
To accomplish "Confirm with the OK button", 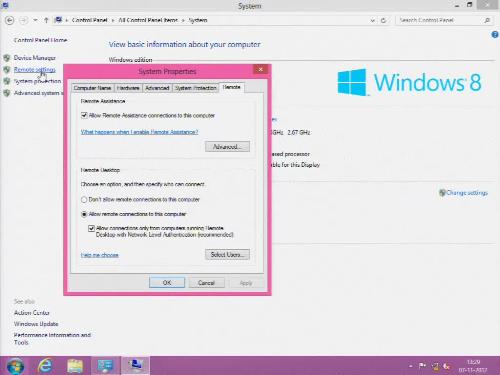I will tap(167, 283).
